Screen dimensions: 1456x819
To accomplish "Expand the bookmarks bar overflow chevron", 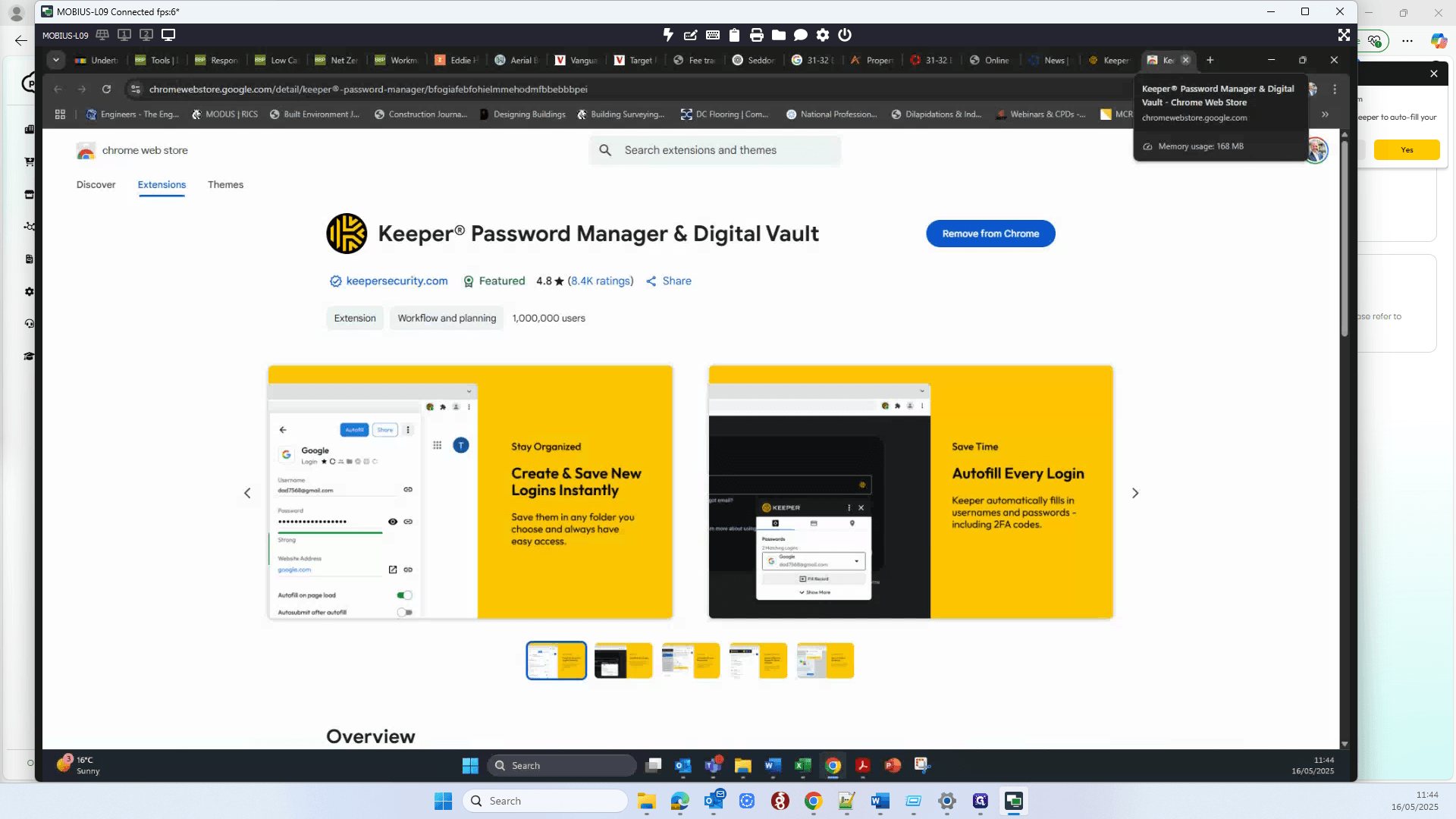I will (x=1325, y=115).
